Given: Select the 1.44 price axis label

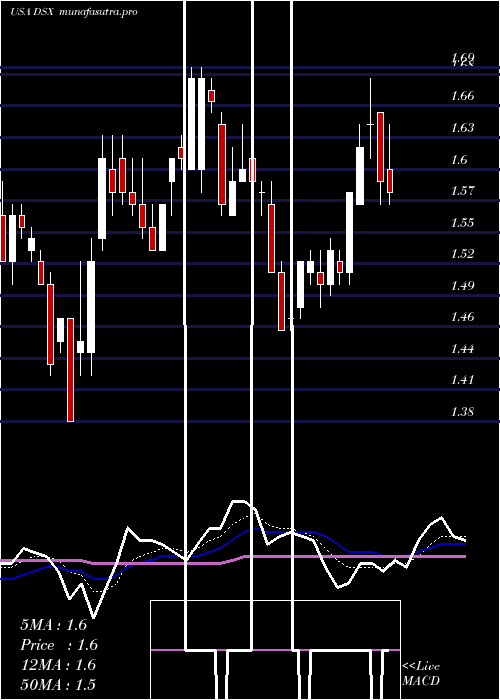Looking at the screenshot, I should click(x=462, y=348).
